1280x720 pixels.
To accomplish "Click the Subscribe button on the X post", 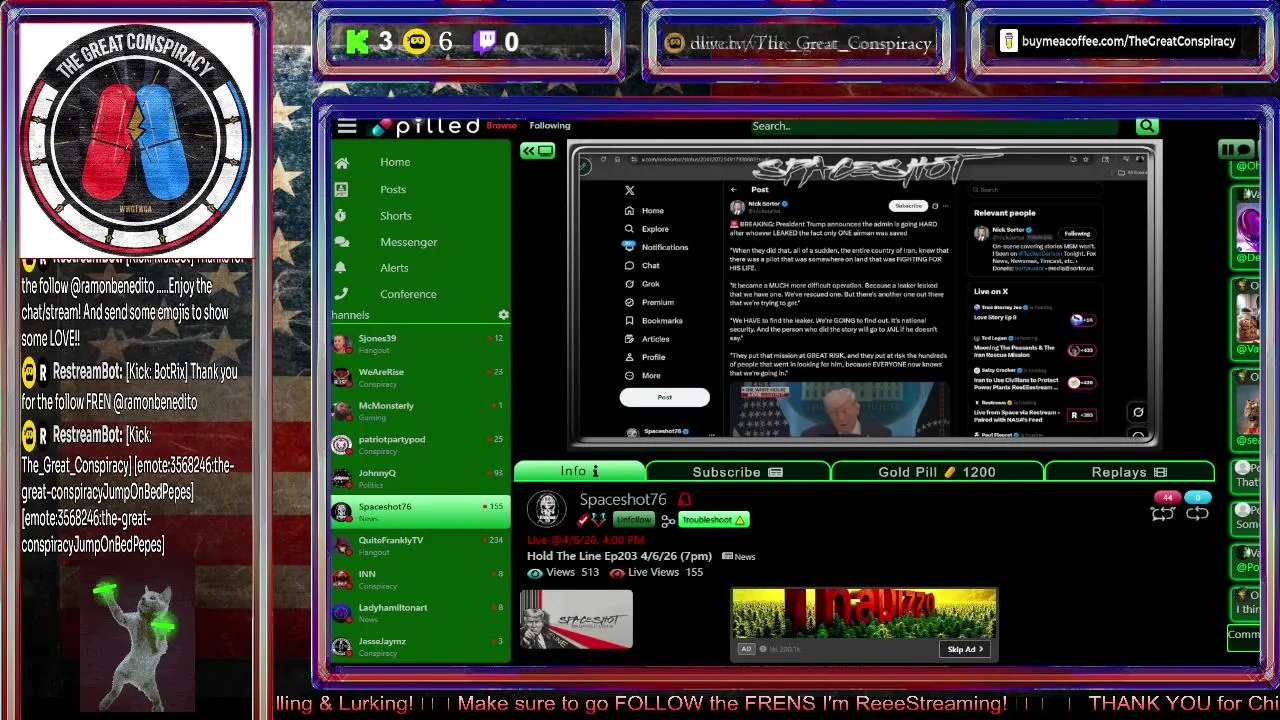I will (x=908, y=206).
